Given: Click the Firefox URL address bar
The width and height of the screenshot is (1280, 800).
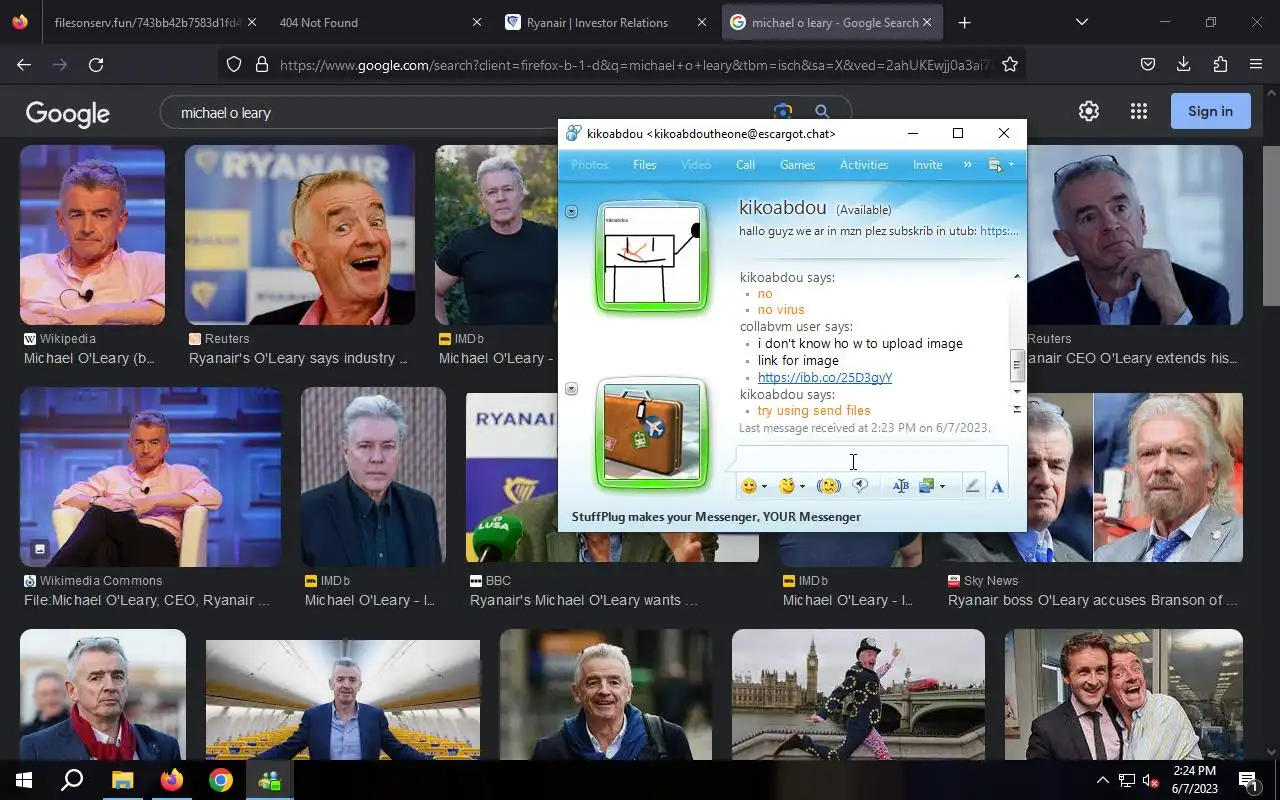Looking at the screenshot, I should tap(634, 65).
